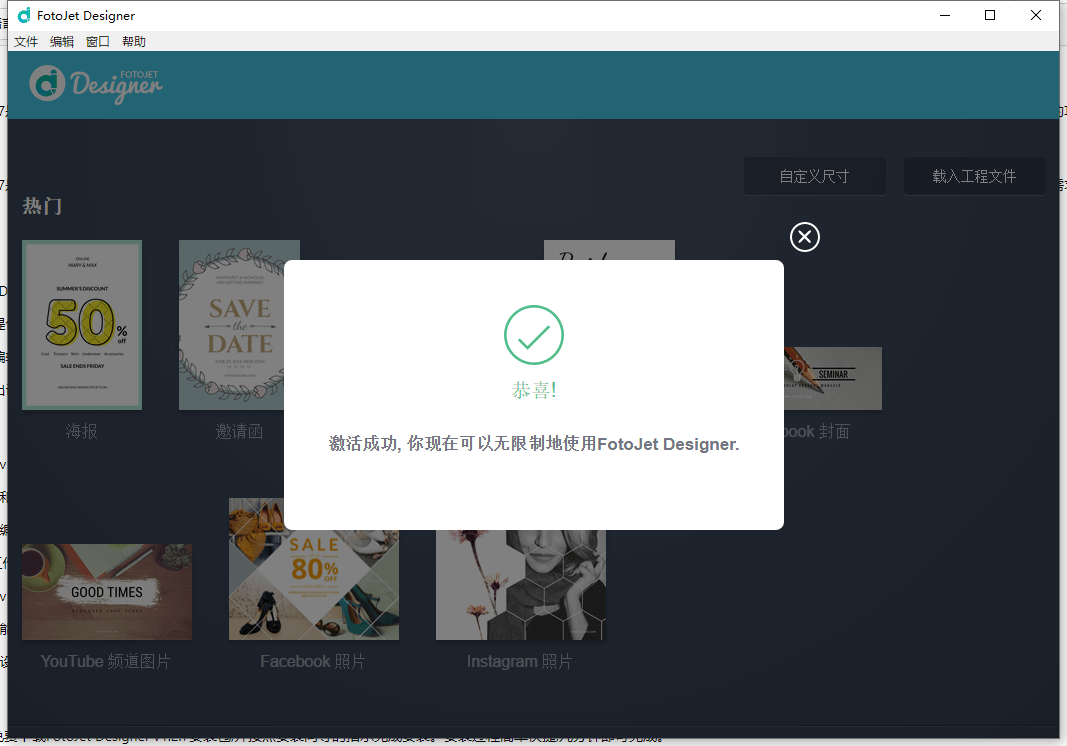1067x746 pixels.
Task: Click the Facebook 照片 label
Action: [313, 661]
